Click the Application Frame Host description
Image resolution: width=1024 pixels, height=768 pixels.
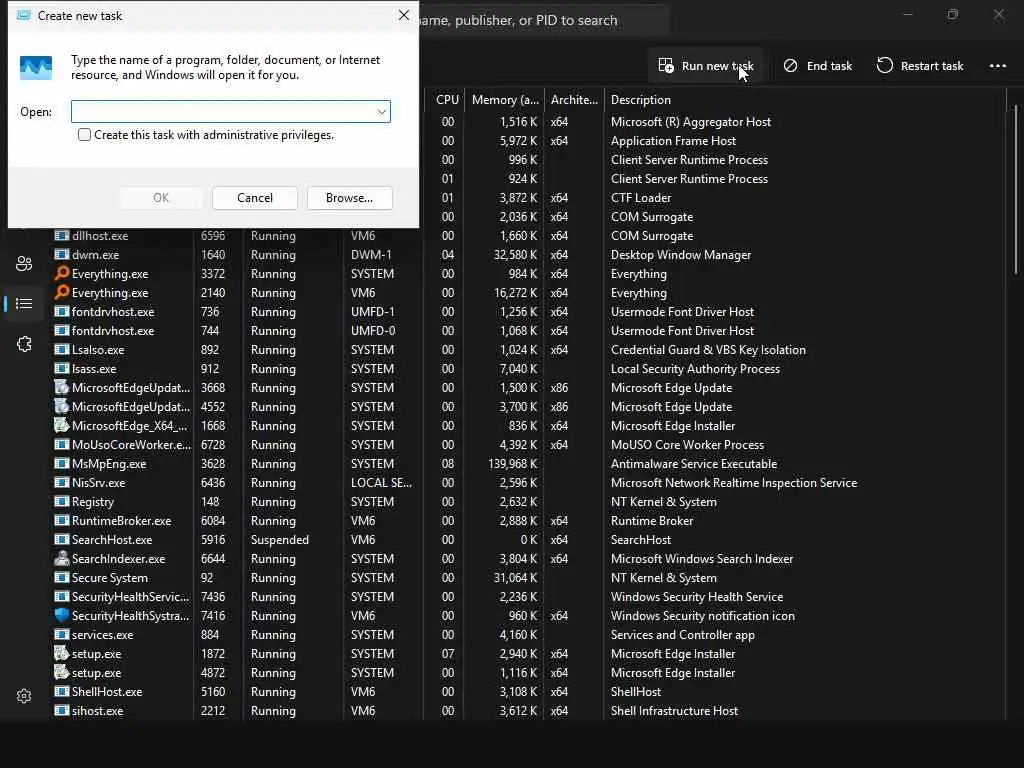673,141
